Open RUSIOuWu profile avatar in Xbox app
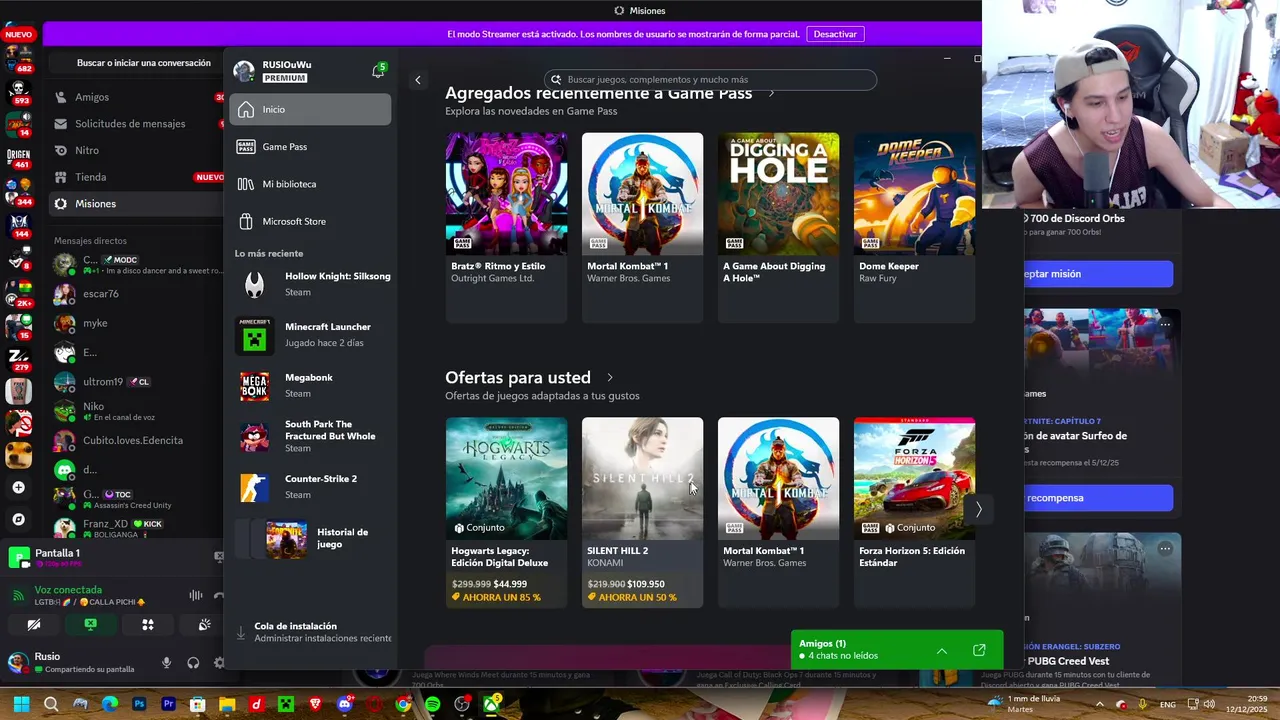This screenshot has width=1280, height=720. (x=244, y=71)
